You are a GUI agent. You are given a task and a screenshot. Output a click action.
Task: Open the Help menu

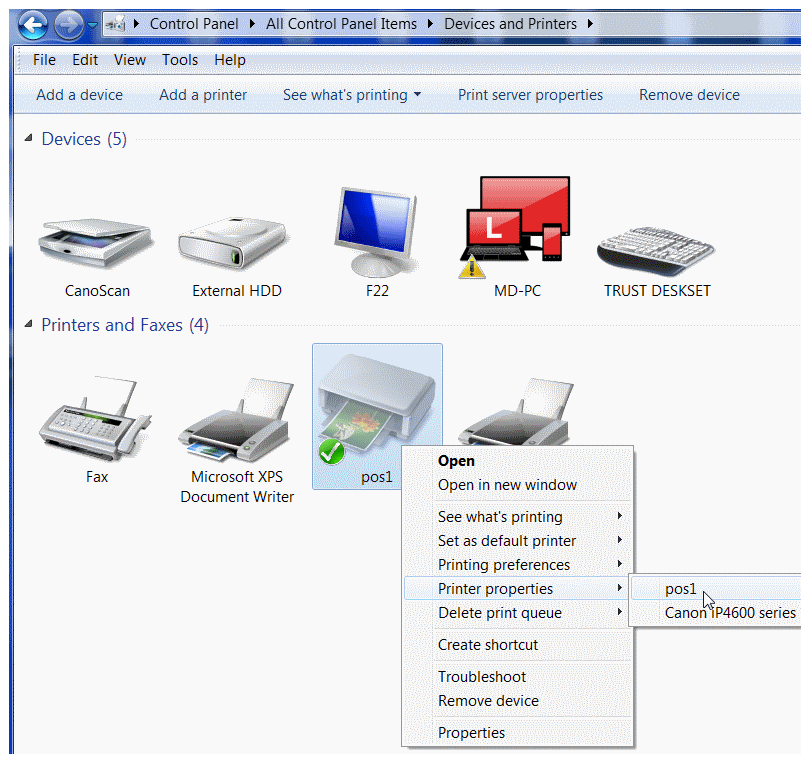[230, 60]
